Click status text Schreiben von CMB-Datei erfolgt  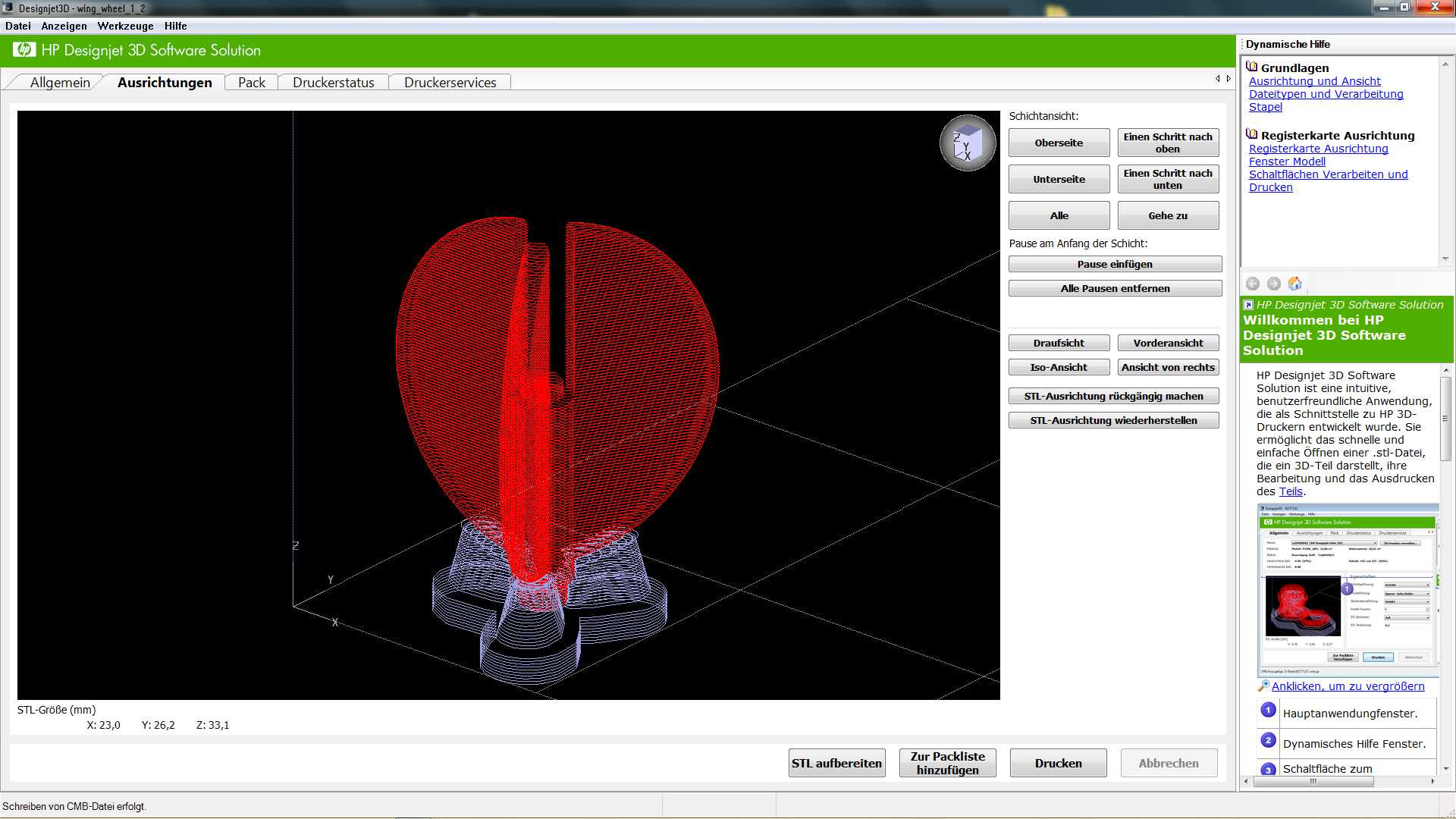(74, 806)
